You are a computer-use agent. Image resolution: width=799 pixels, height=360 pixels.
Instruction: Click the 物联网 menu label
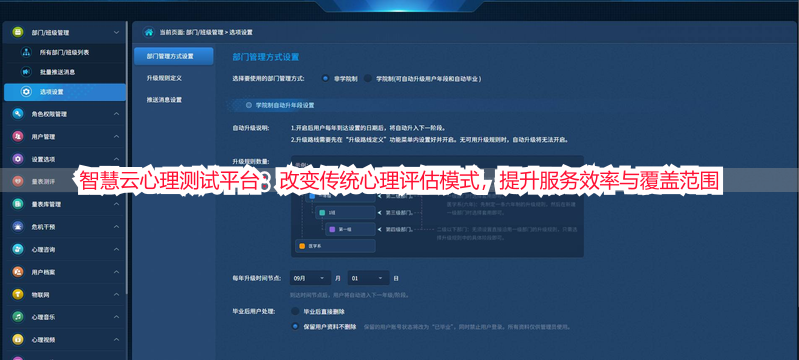point(40,294)
